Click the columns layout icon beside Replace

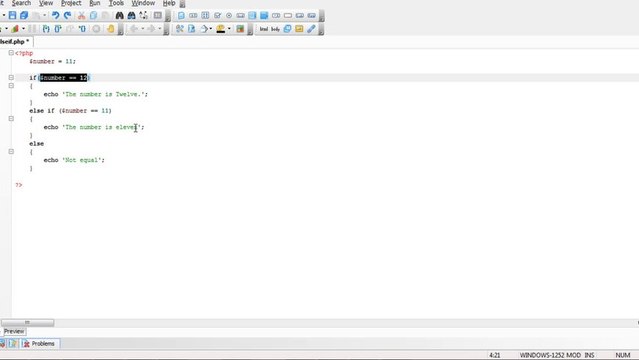[x=158, y=15]
